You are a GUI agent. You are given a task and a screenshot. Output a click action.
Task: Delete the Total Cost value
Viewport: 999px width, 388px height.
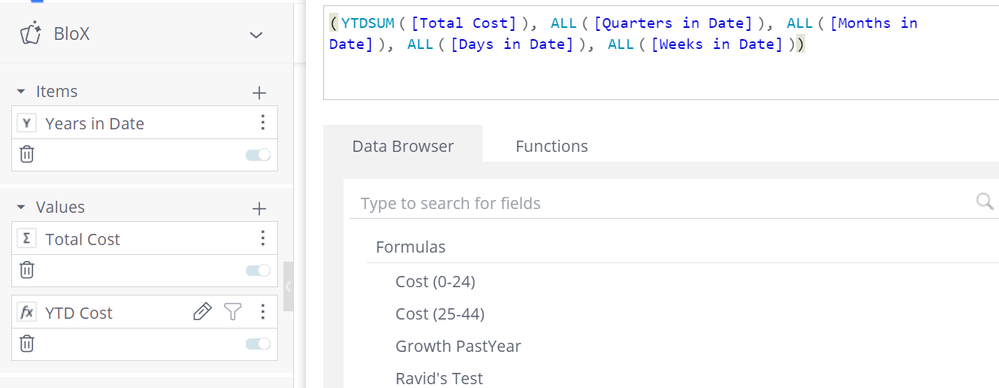point(26,270)
